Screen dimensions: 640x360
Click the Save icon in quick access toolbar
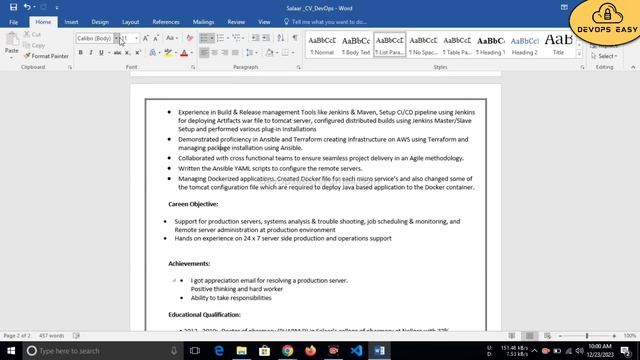[13, 7]
